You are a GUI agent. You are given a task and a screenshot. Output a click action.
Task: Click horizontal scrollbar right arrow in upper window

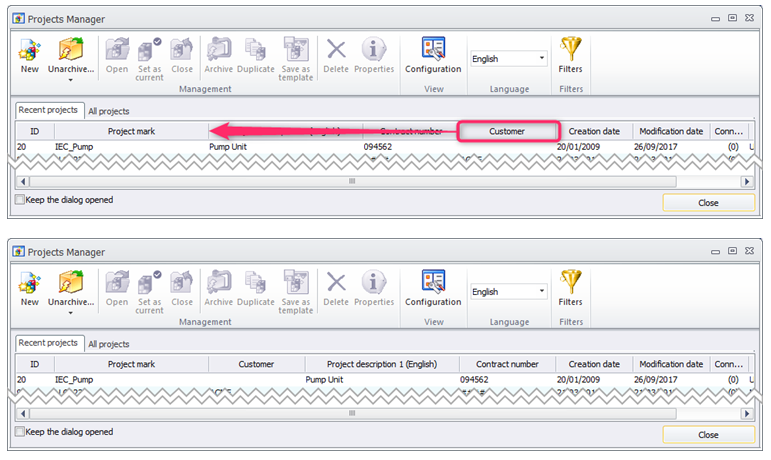coord(747,181)
